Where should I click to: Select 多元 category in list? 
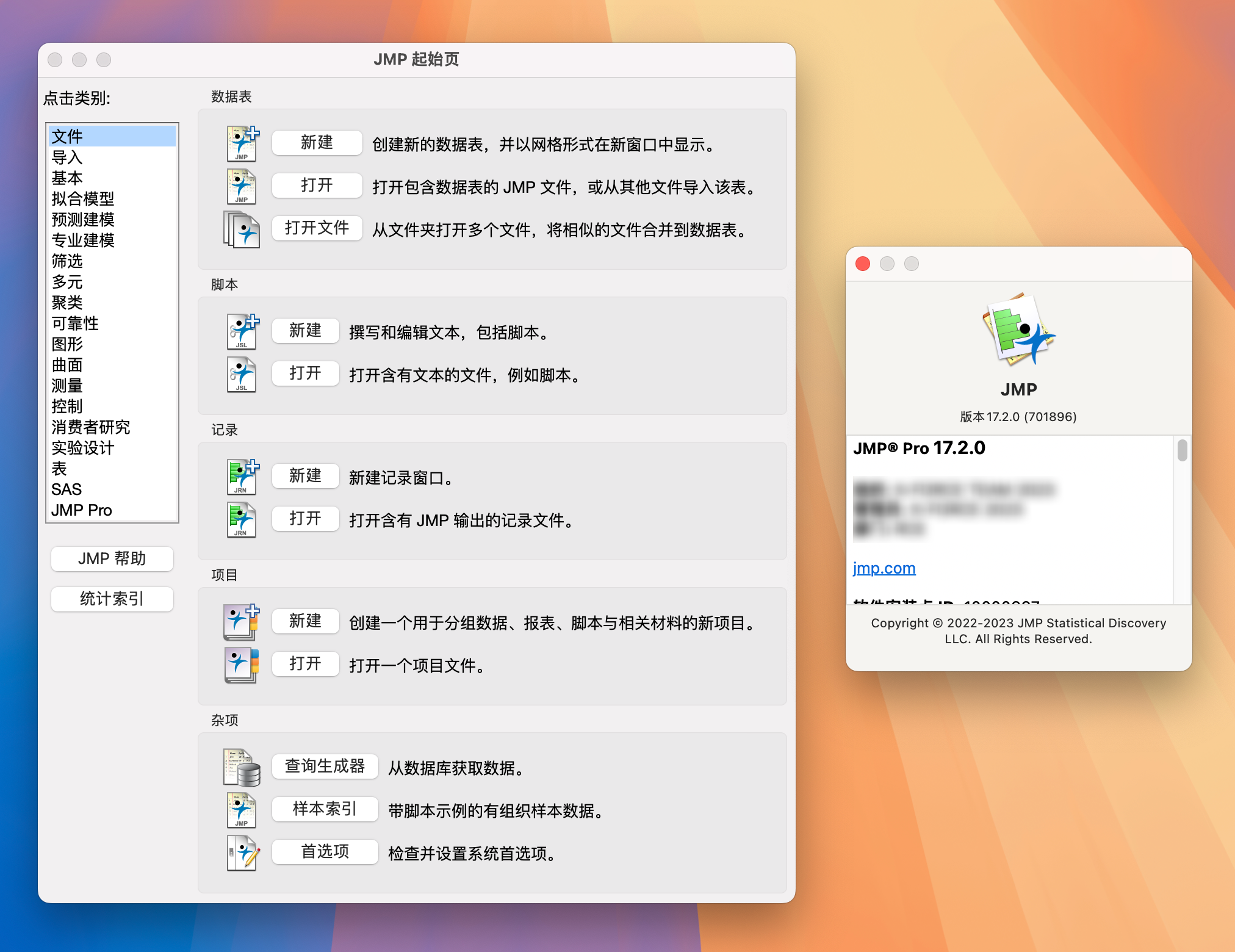112,281
